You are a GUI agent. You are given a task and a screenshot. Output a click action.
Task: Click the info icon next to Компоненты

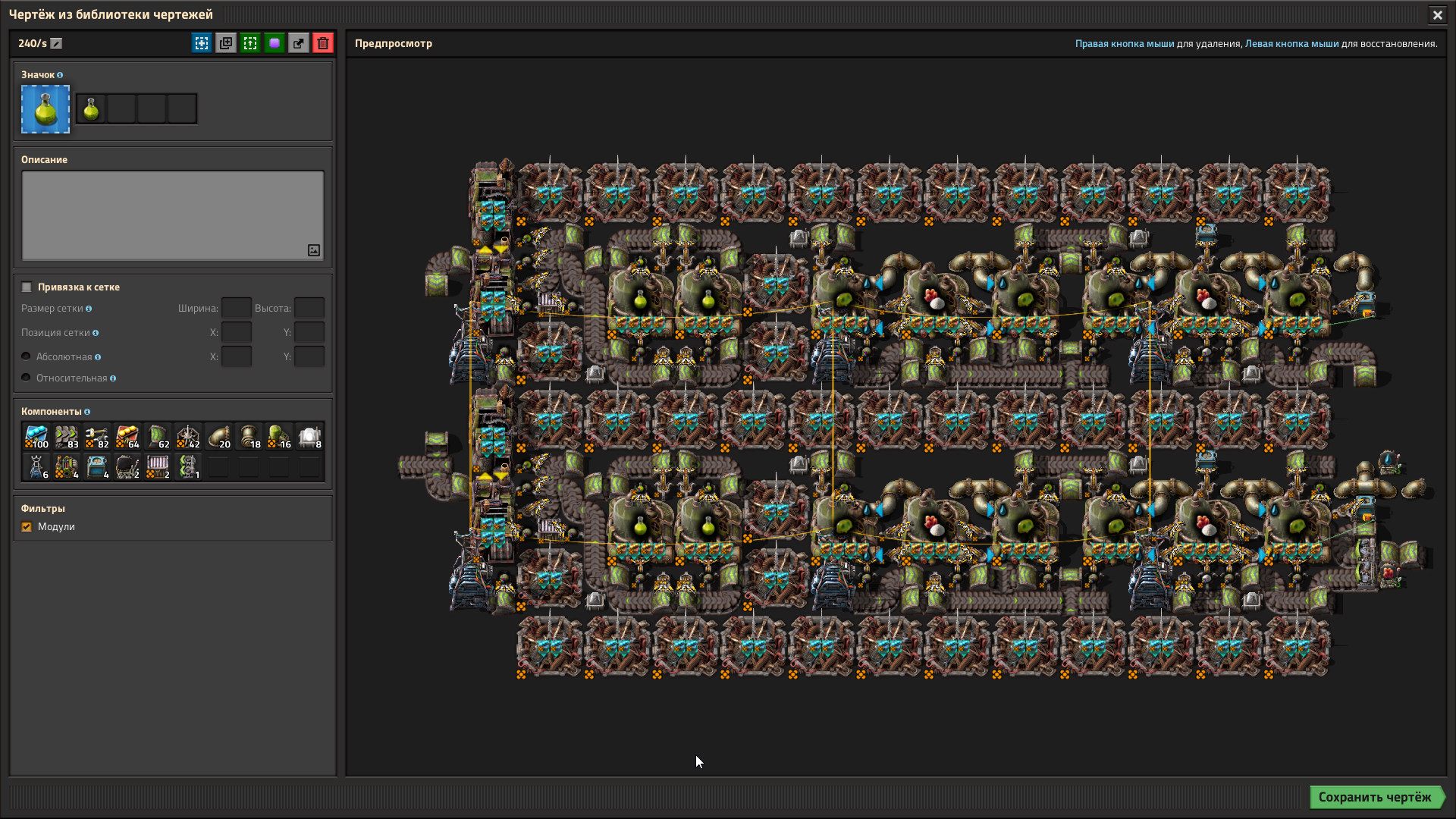point(87,412)
